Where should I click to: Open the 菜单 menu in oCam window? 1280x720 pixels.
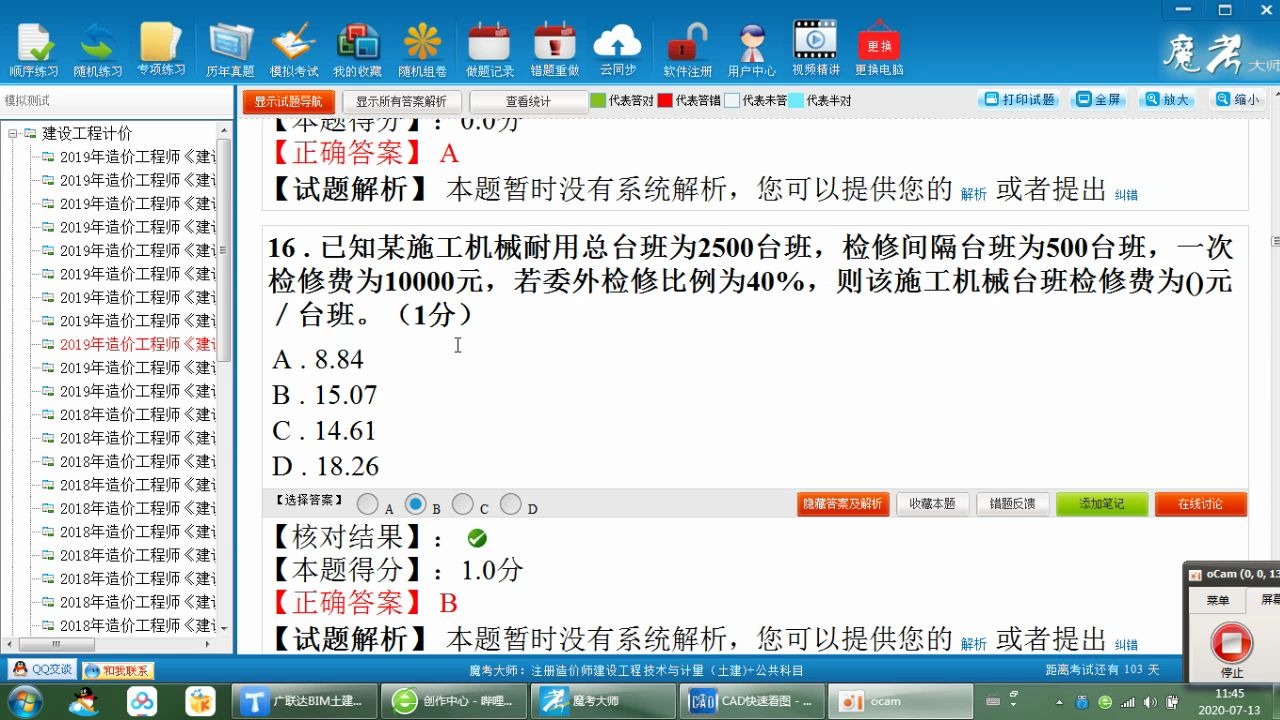tap(1216, 600)
